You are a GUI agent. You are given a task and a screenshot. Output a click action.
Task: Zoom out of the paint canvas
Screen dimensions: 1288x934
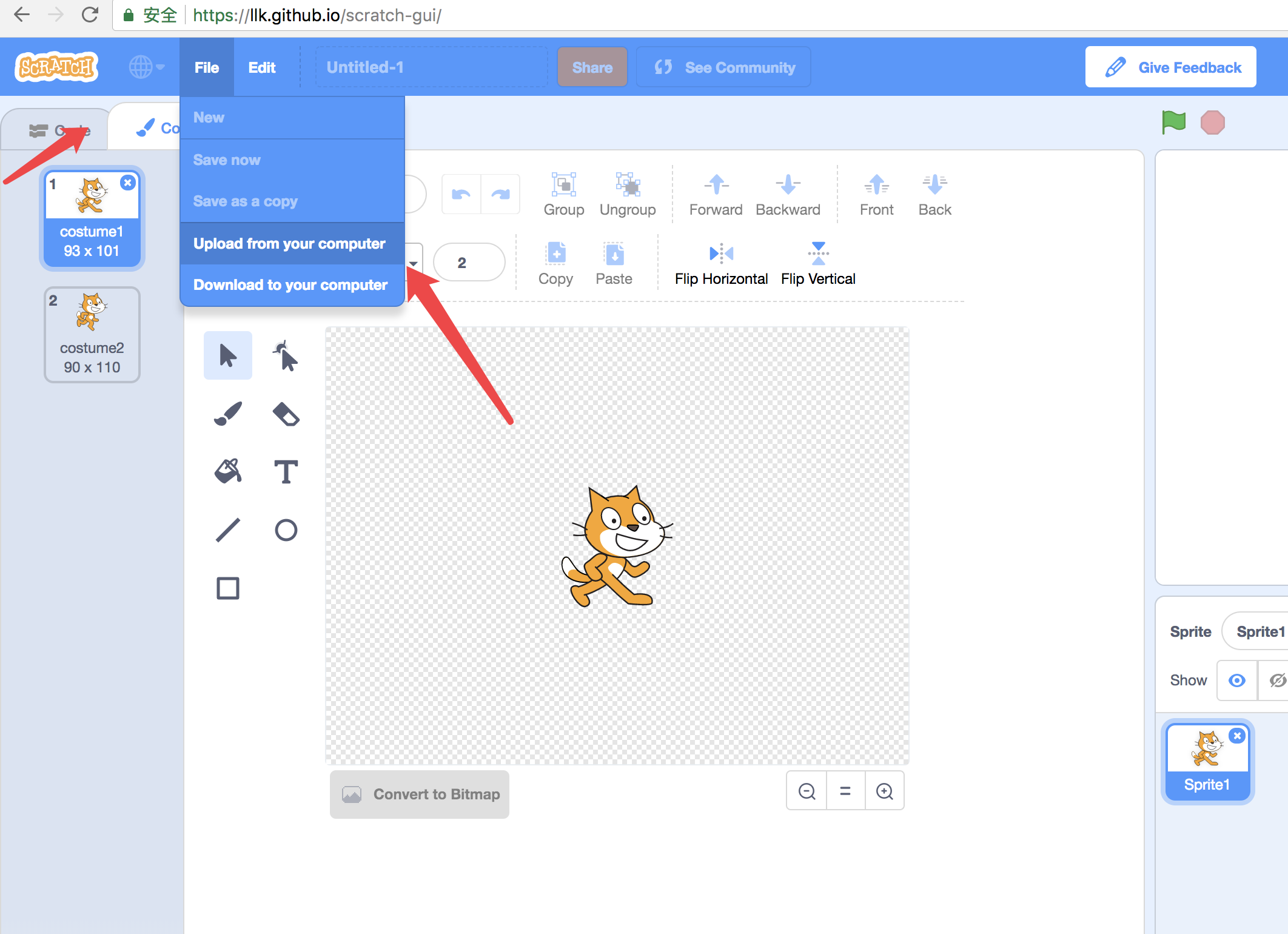(x=807, y=791)
